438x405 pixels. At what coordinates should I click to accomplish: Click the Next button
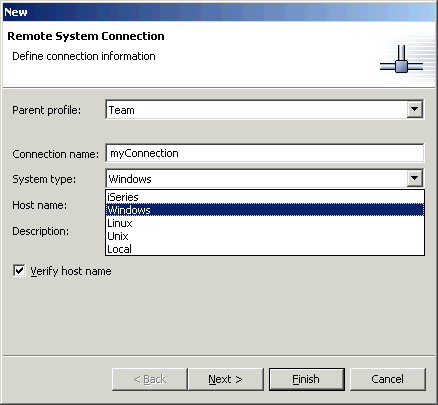(226, 379)
